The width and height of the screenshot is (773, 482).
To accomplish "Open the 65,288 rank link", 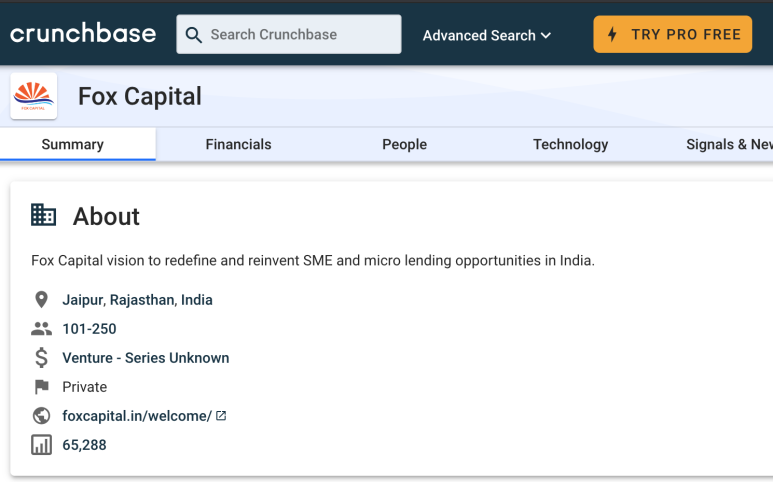I will tap(84, 445).
